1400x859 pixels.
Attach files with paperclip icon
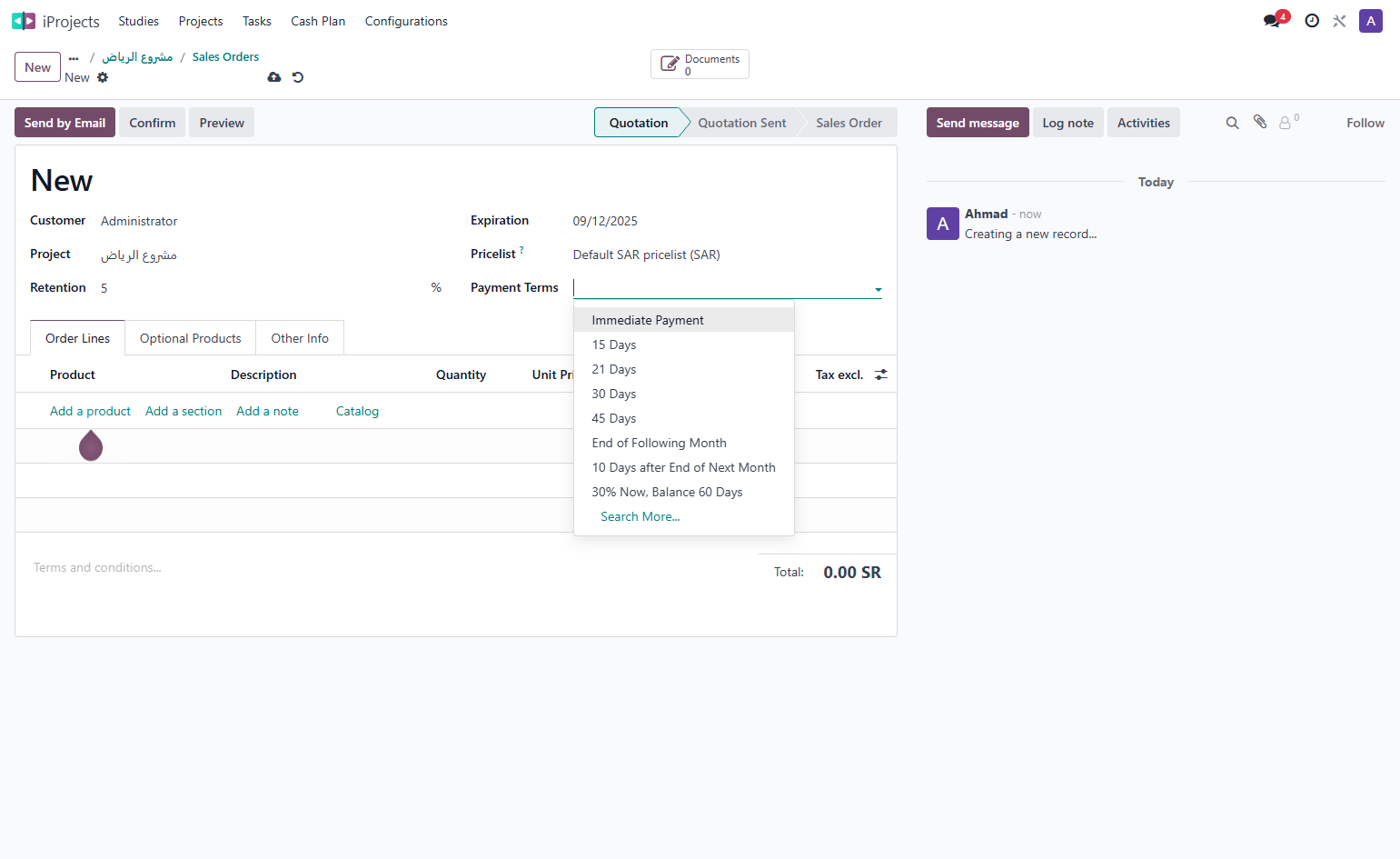click(x=1260, y=122)
